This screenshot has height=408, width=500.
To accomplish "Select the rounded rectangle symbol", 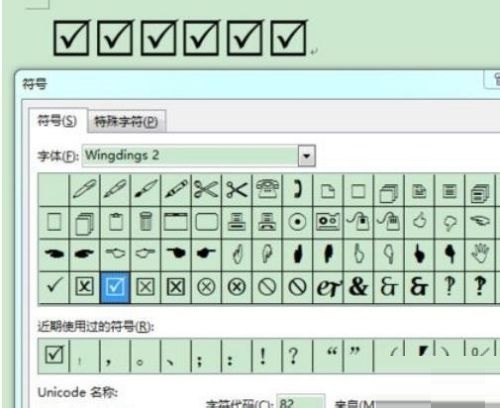I will point(206,222).
